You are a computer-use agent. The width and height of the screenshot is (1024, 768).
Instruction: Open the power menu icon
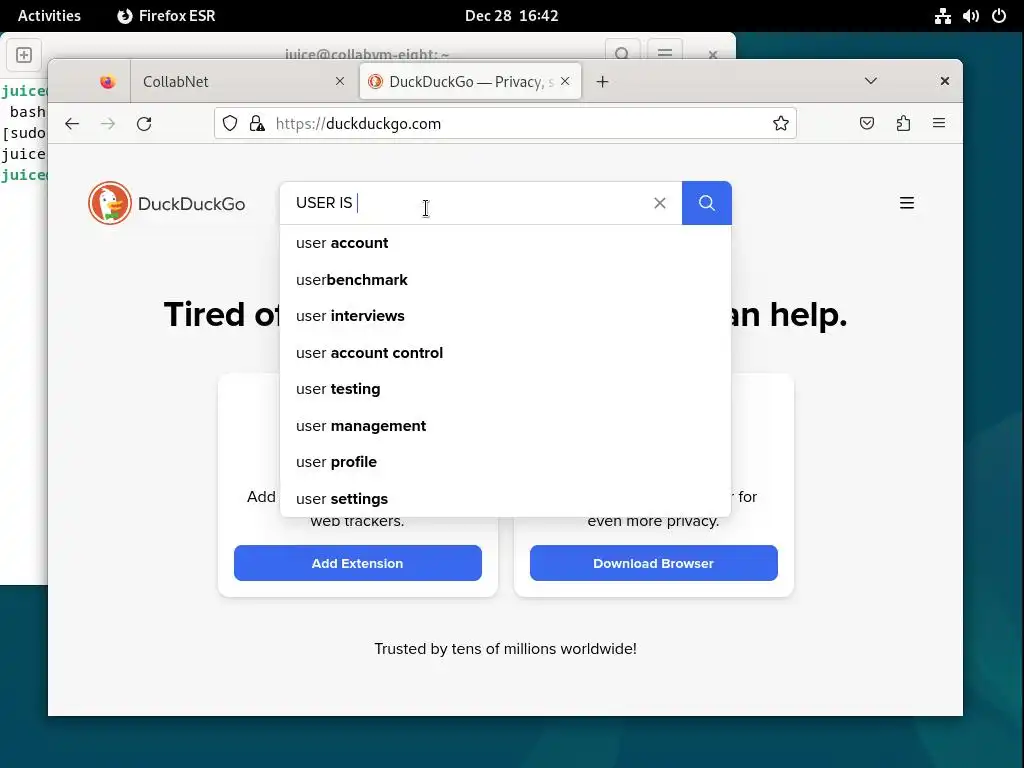[x=999, y=16]
